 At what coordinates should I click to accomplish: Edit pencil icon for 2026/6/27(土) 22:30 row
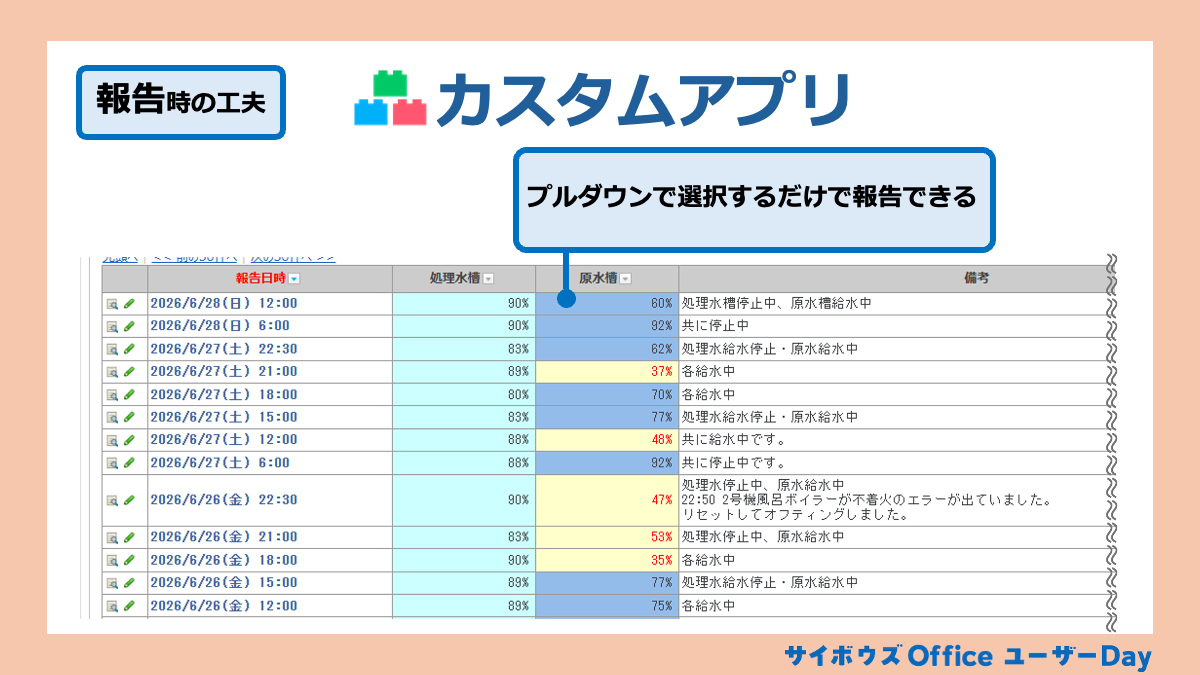pos(129,349)
